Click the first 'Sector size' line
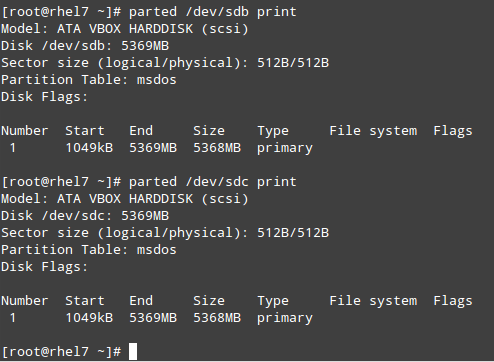Screen dimensions: 494x362 165,63
